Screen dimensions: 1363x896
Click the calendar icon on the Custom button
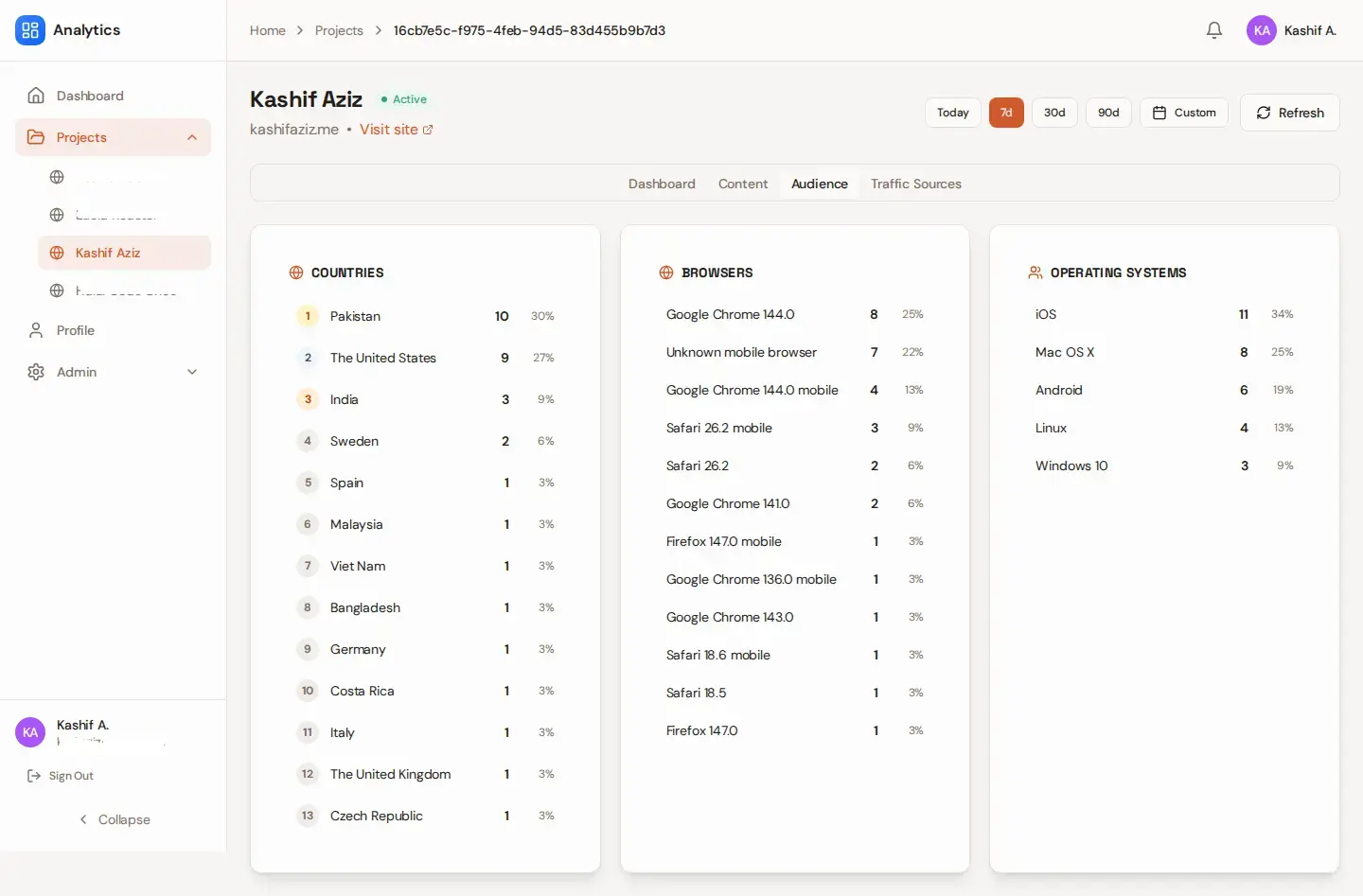(1158, 113)
